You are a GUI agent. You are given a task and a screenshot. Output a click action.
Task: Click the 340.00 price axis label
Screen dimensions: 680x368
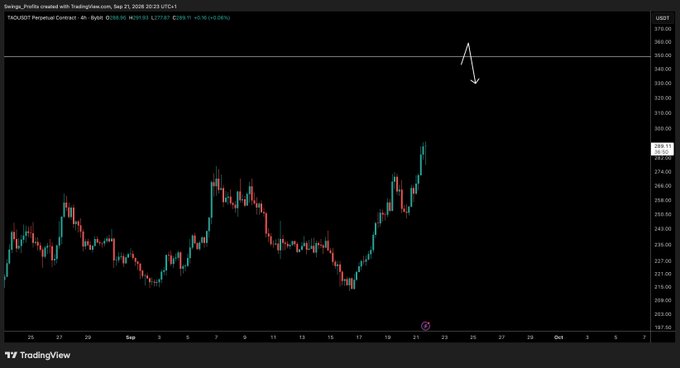tap(663, 69)
